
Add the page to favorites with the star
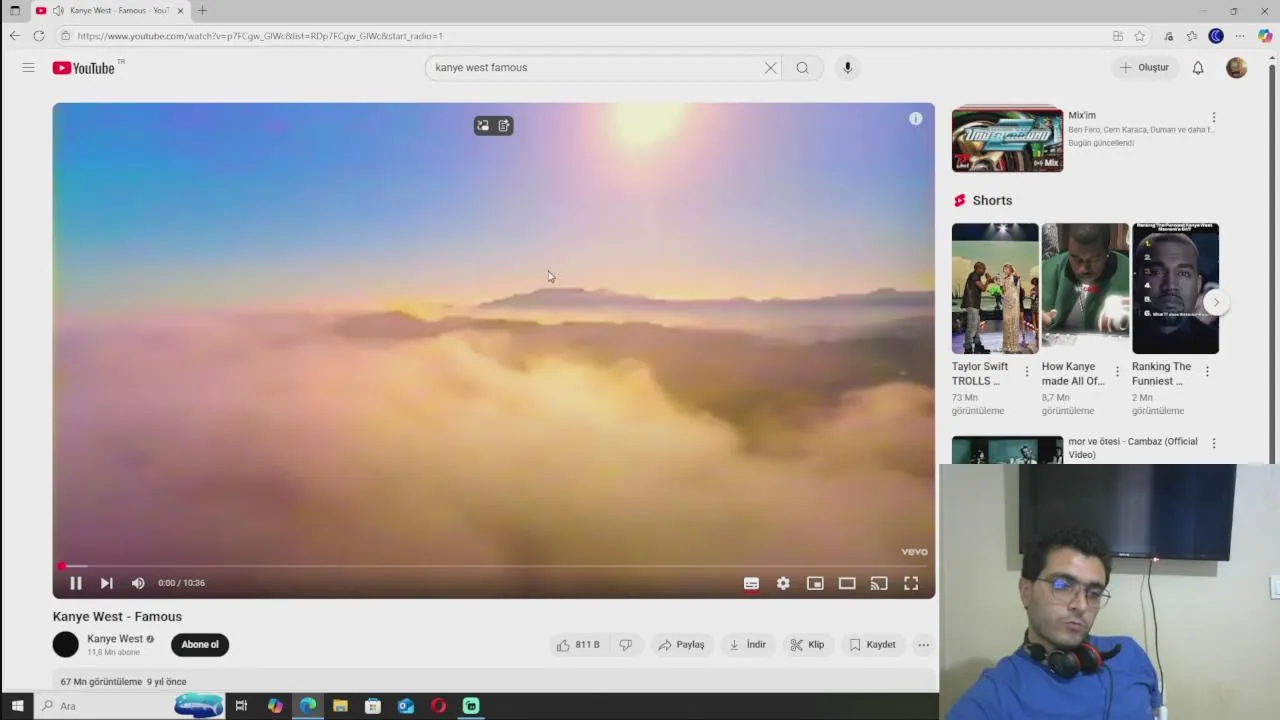coord(1139,36)
